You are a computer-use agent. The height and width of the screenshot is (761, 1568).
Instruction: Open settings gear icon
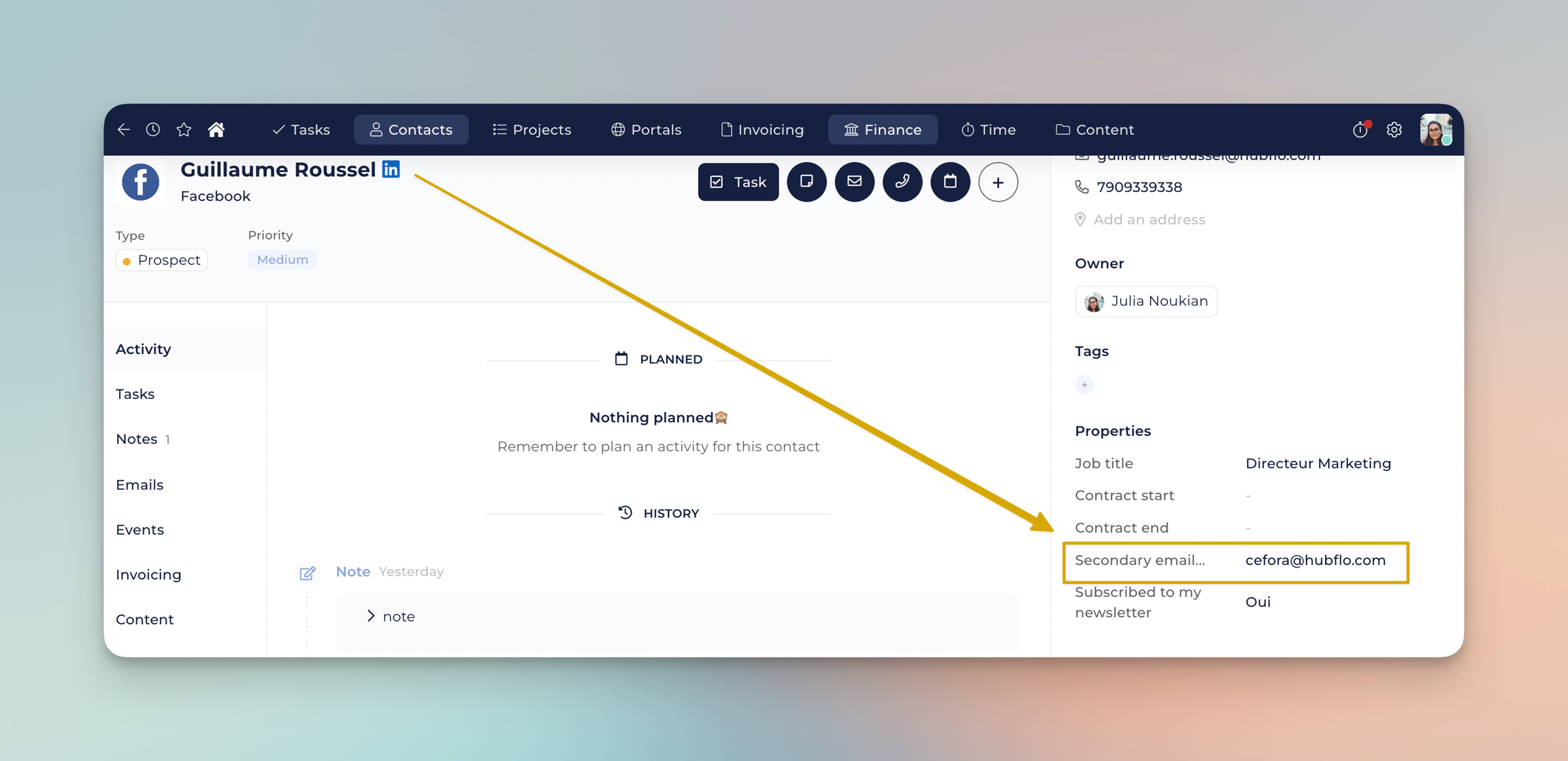click(1394, 129)
